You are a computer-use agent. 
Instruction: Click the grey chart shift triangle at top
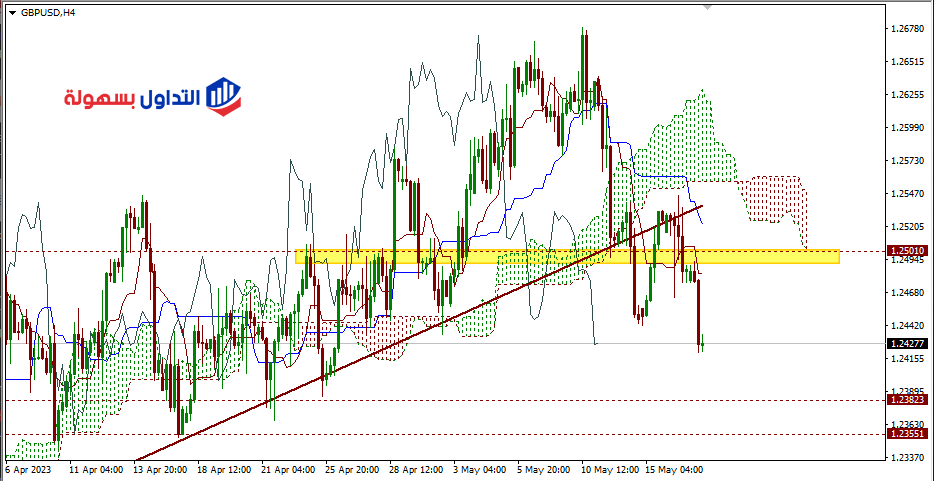click(x=709, y=8)
